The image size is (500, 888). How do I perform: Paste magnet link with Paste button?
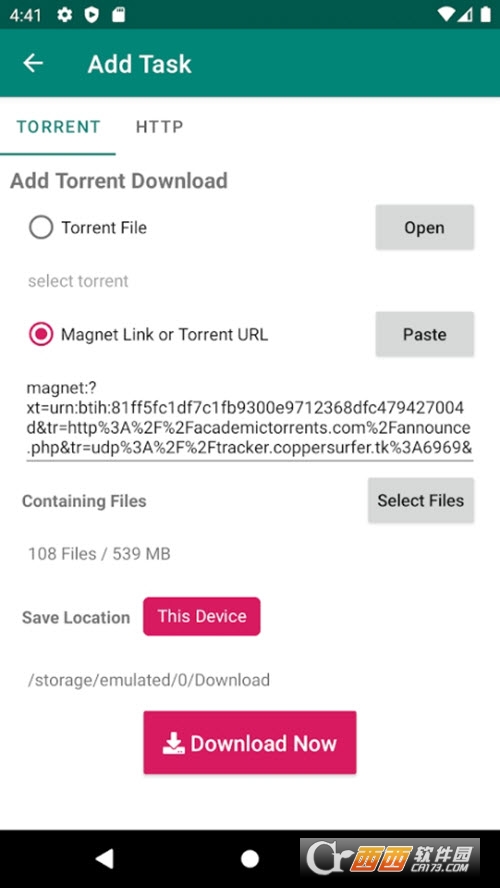425,334
